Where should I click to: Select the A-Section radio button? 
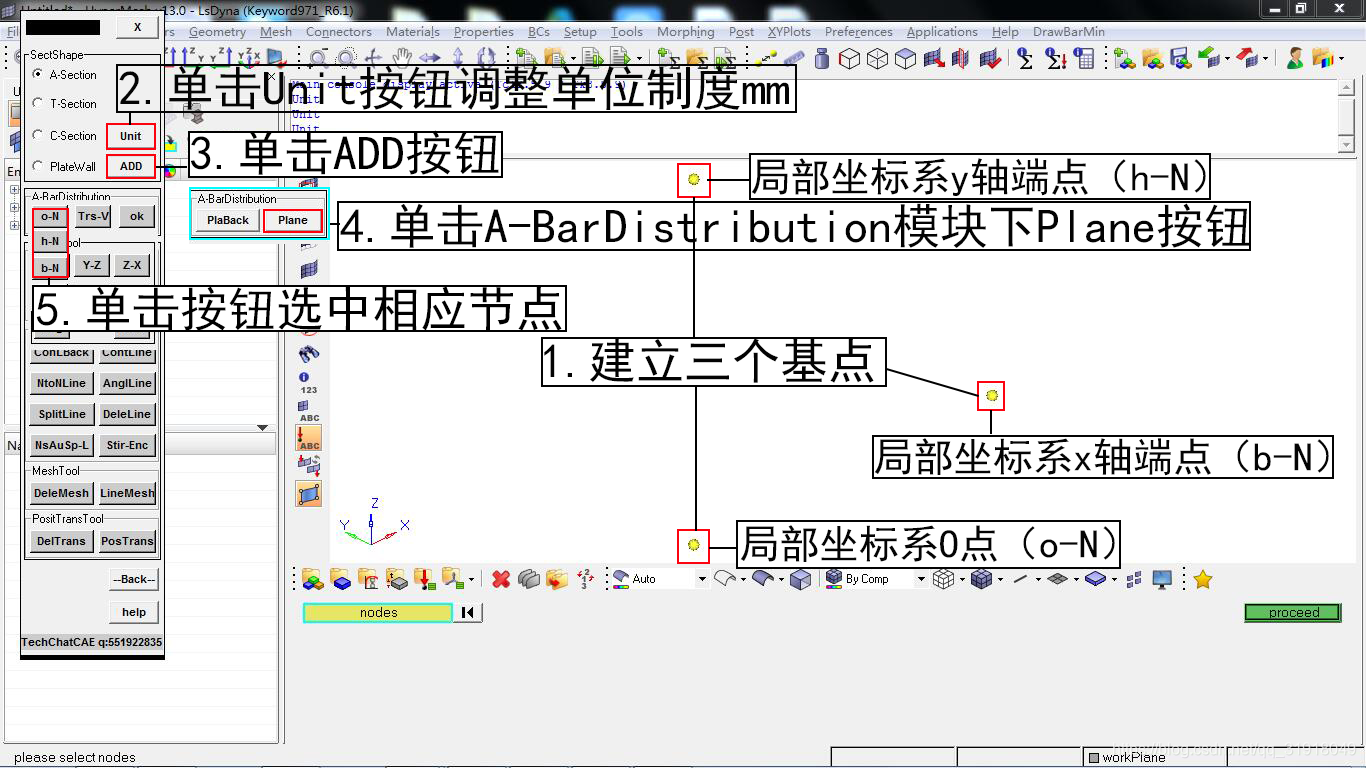pyautogui.click(x=38, y=75)
